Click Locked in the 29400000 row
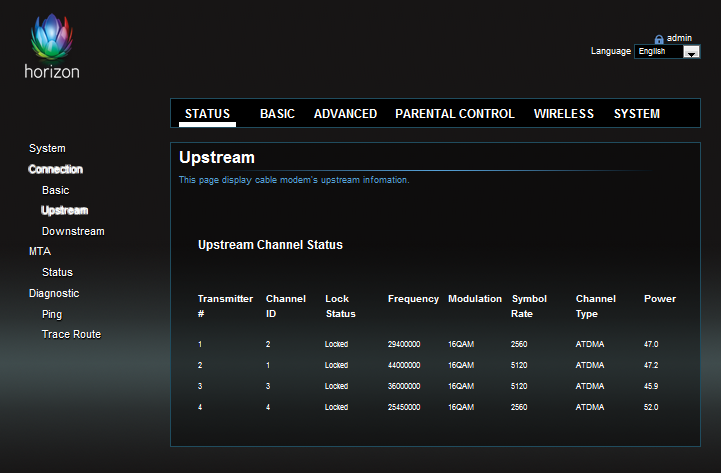The height and width of the screenshot is (473, 721). click(336, 344)
